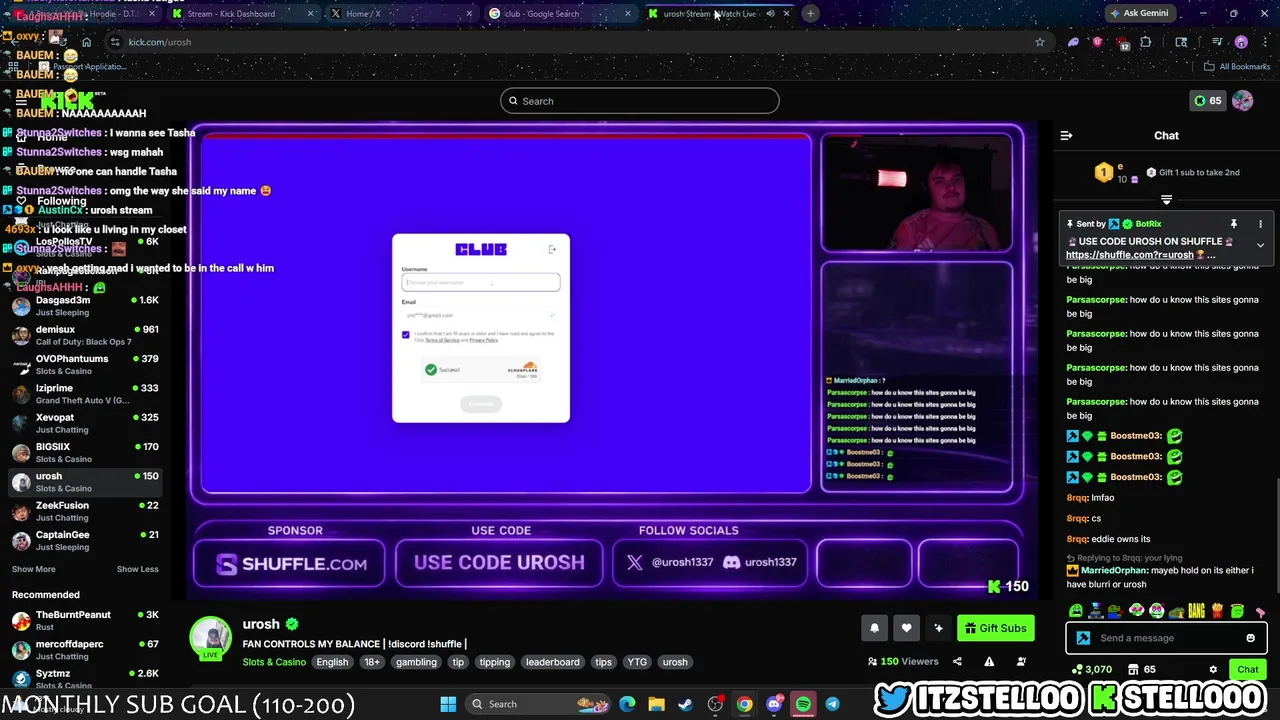
Task: Open Discord from the taskbar
Action: pos(774,704)
